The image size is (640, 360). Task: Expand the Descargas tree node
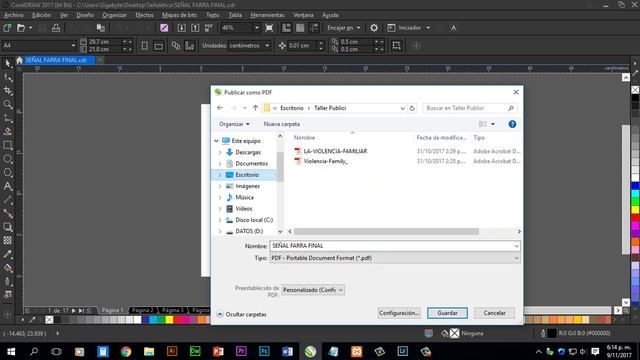coord(220,152)
